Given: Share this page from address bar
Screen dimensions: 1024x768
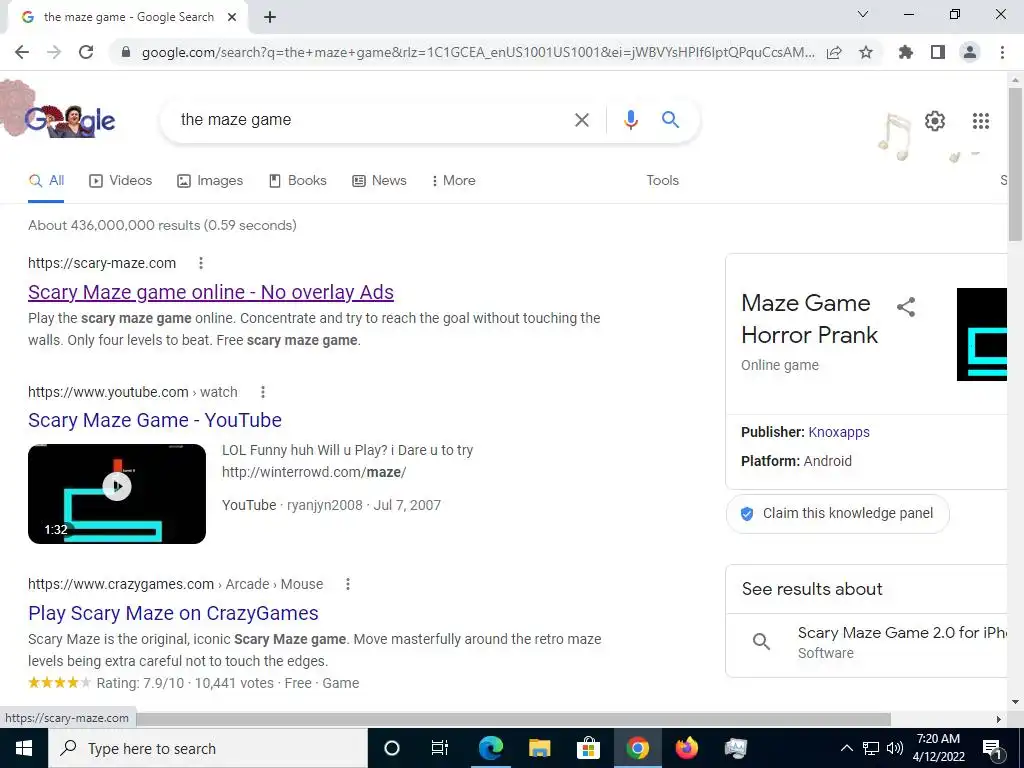Looking at the screenshot, I should (x=834, y=52).
